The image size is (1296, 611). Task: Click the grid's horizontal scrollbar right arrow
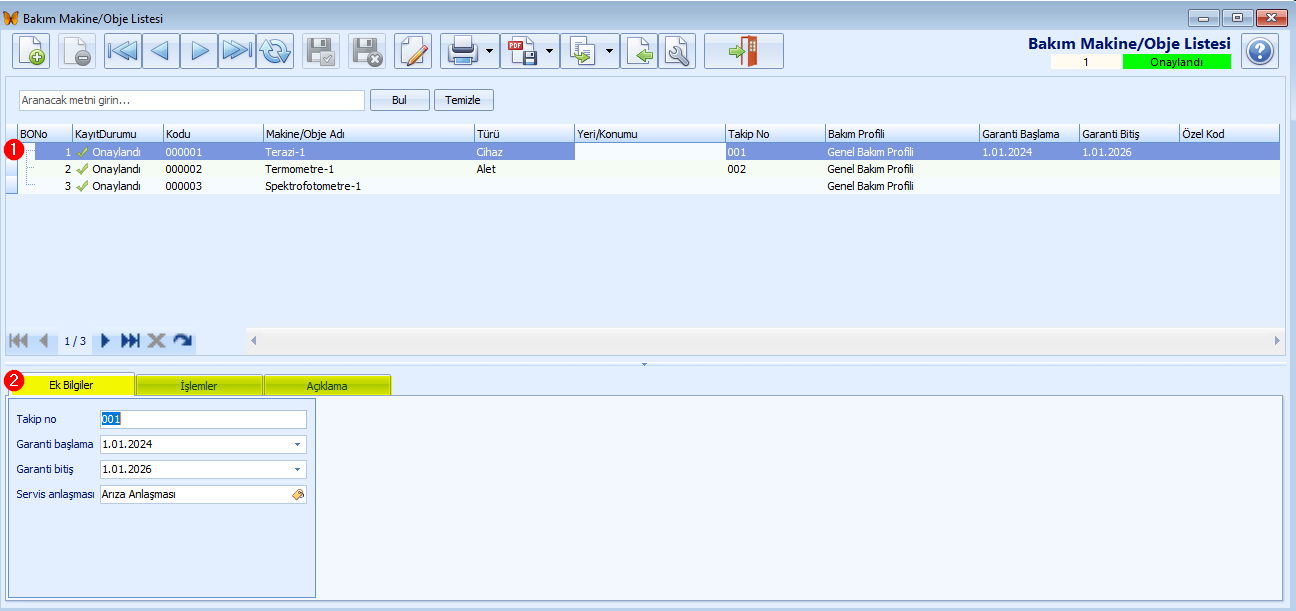point(1277,341)
